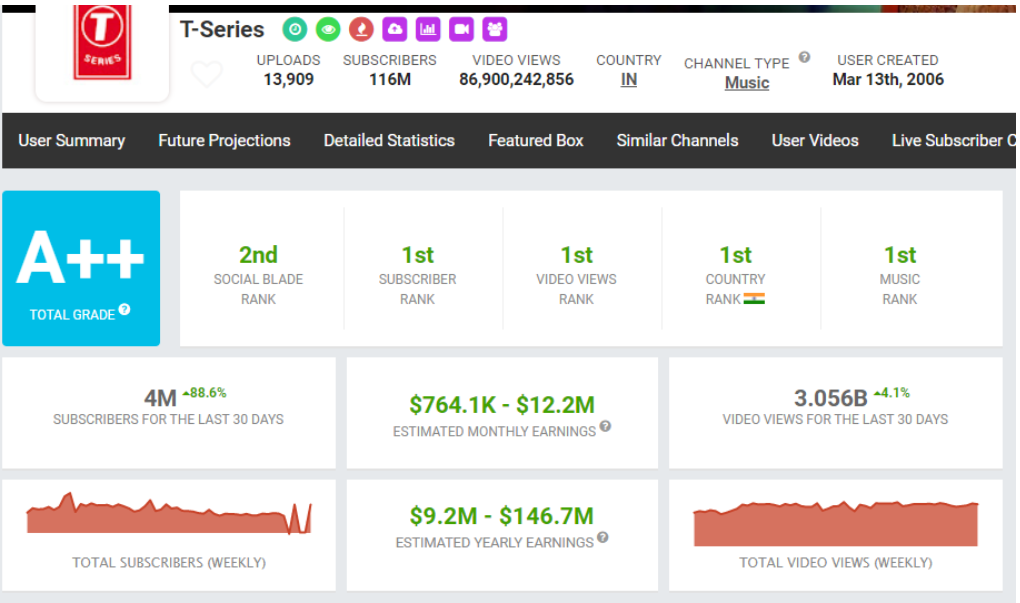Click the 4M subscribers last 30 days figure
Image resolution: width=1020 pixels, height=603 pixels.
[160, 397]
